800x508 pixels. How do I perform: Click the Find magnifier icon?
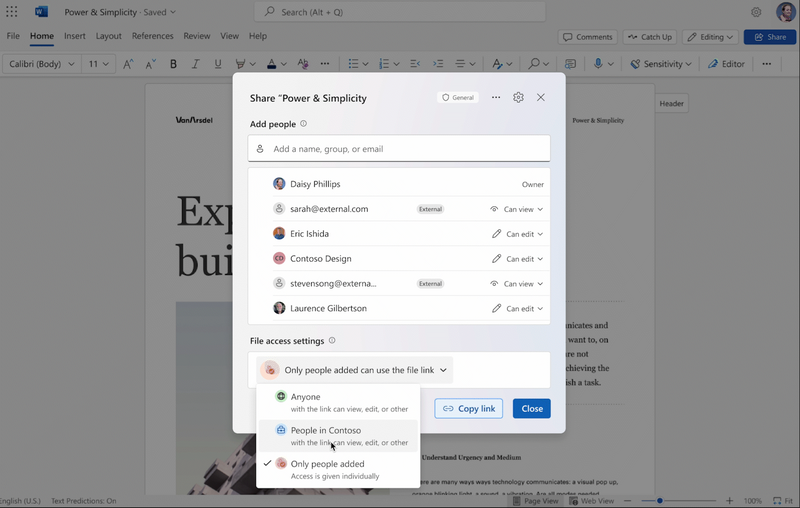(534, 64)
